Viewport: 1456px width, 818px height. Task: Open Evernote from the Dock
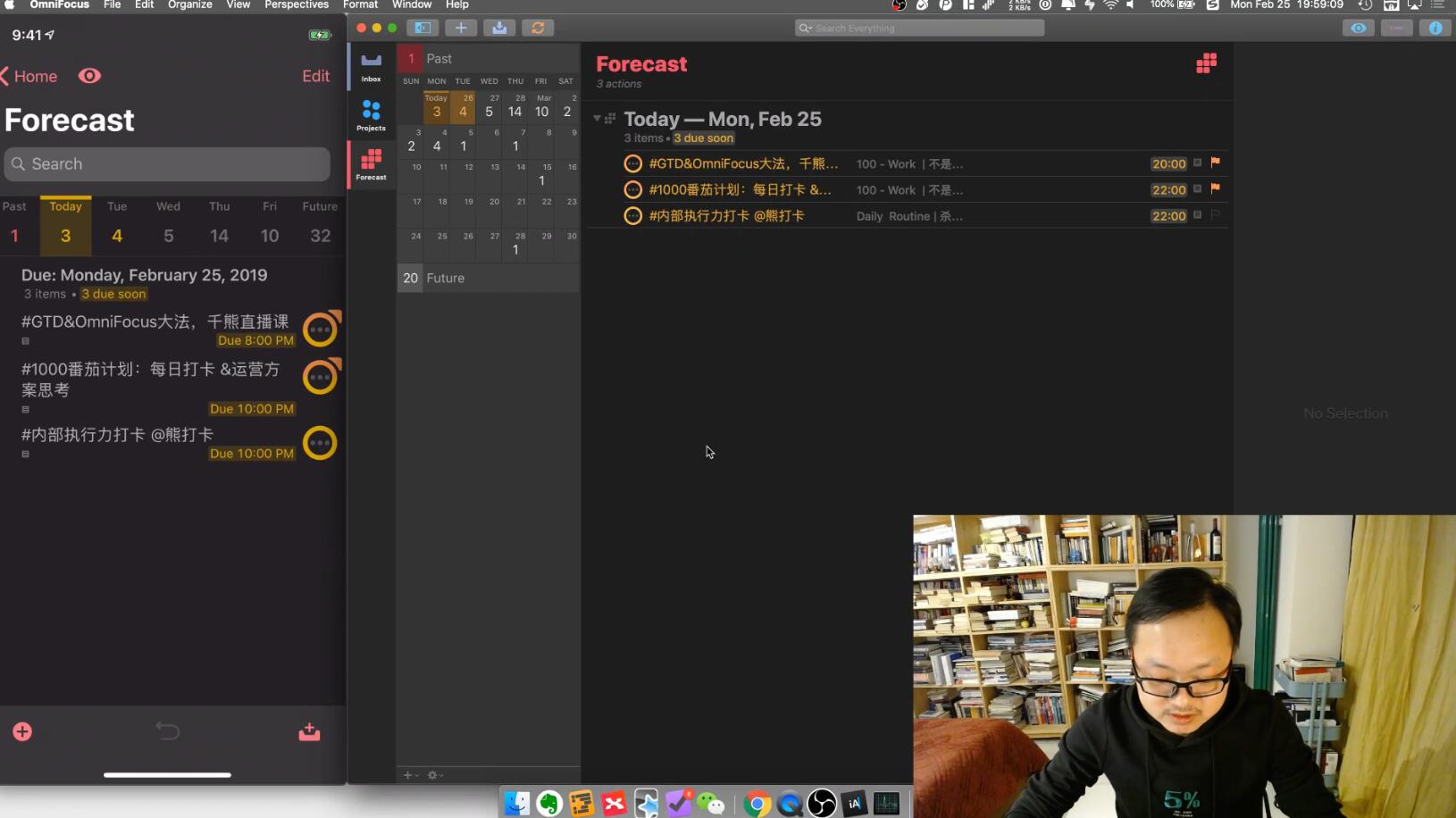tap(548, 804)
